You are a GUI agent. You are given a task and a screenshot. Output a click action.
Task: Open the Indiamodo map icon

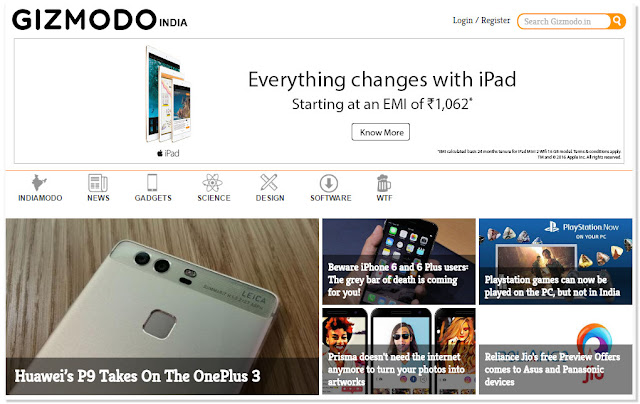(39, 182)
